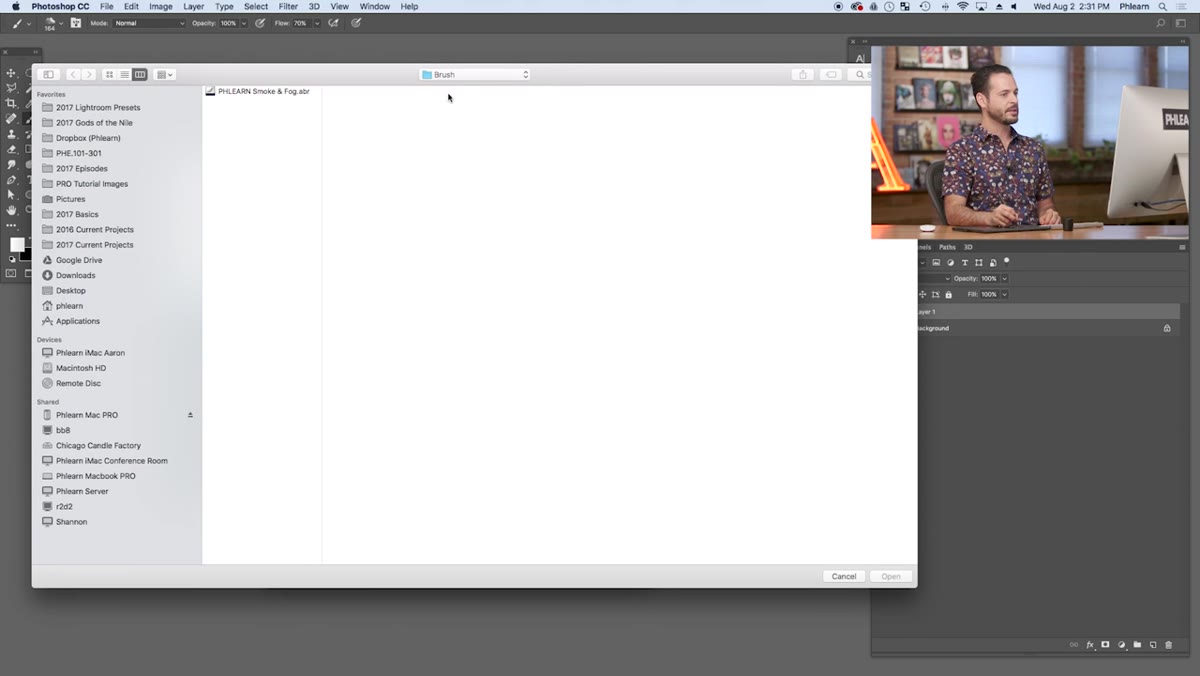This screenshot has height=676, width=1200.
Task: Open the Flow slider dropdown
Action: click(315, 23)
